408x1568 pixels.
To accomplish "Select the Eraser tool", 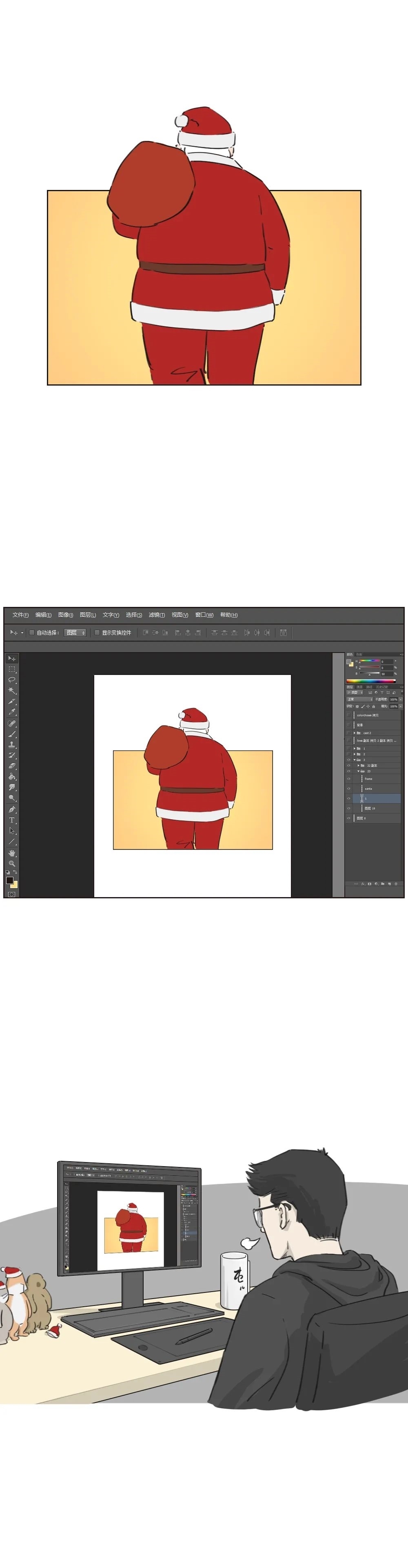I will pyautogui.click(x=11, y=766).
